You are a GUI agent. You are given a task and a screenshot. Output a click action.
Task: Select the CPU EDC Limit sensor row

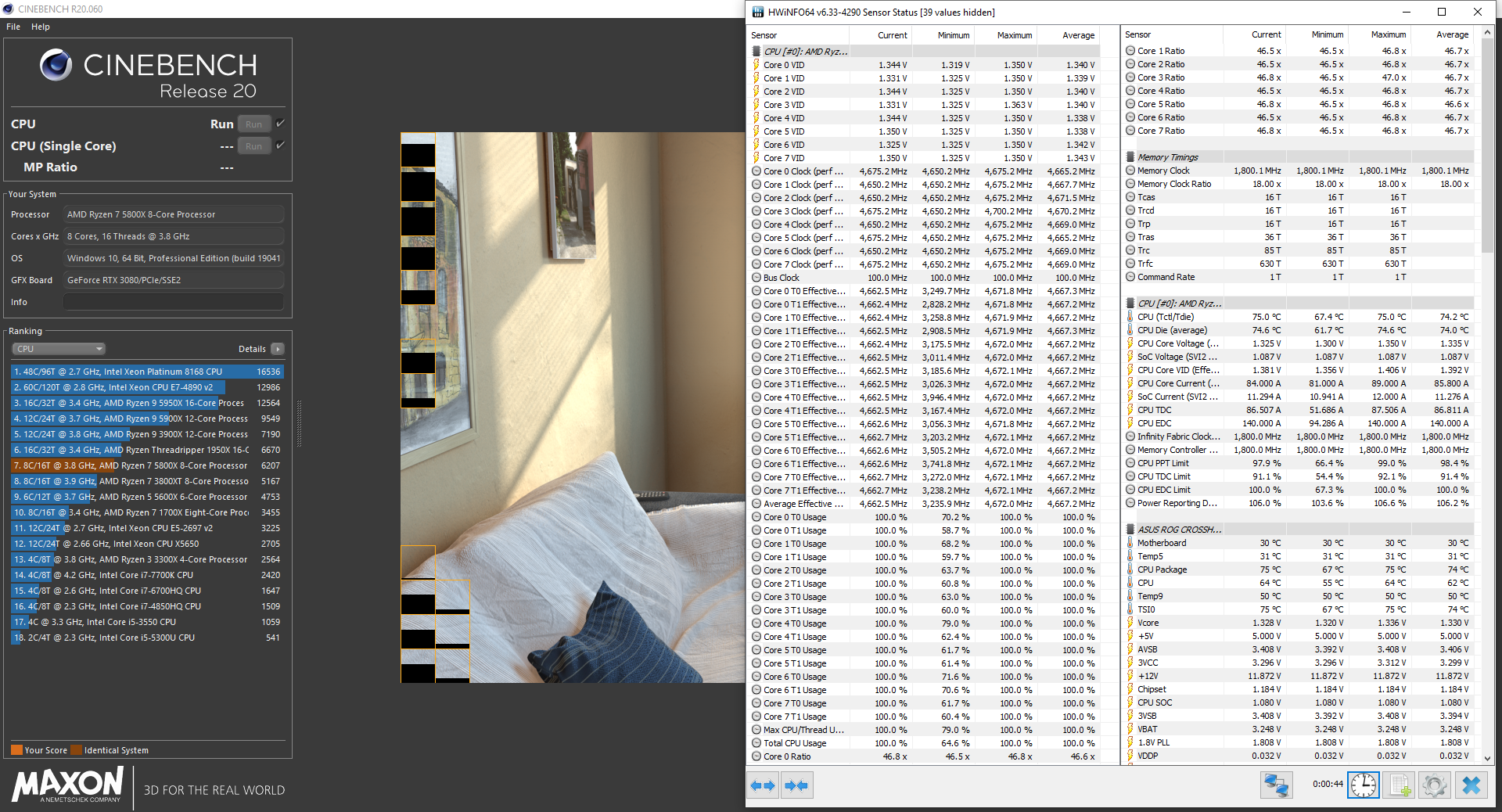(1299, 490)
